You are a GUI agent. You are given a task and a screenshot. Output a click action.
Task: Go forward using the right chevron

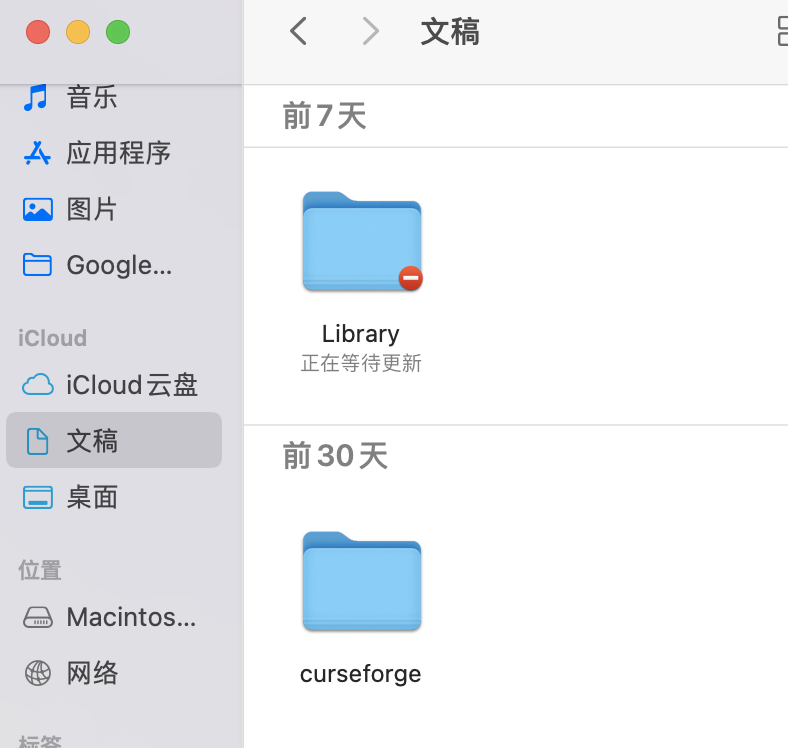point(370,32)
